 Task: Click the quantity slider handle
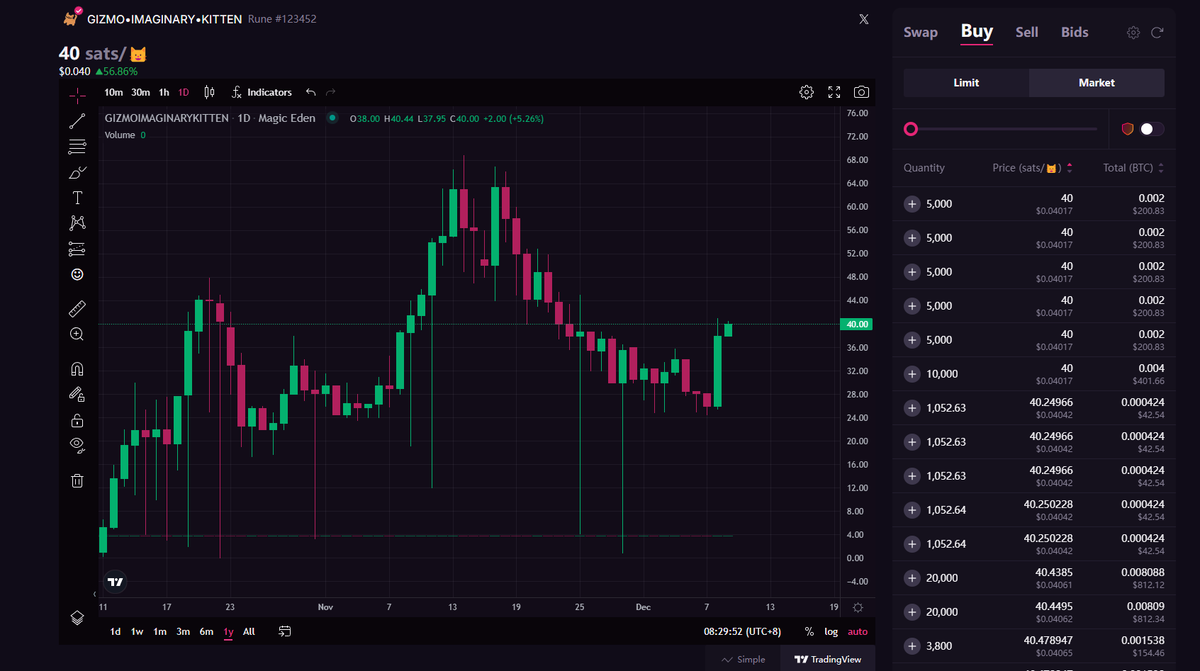(x=911, y=129)
